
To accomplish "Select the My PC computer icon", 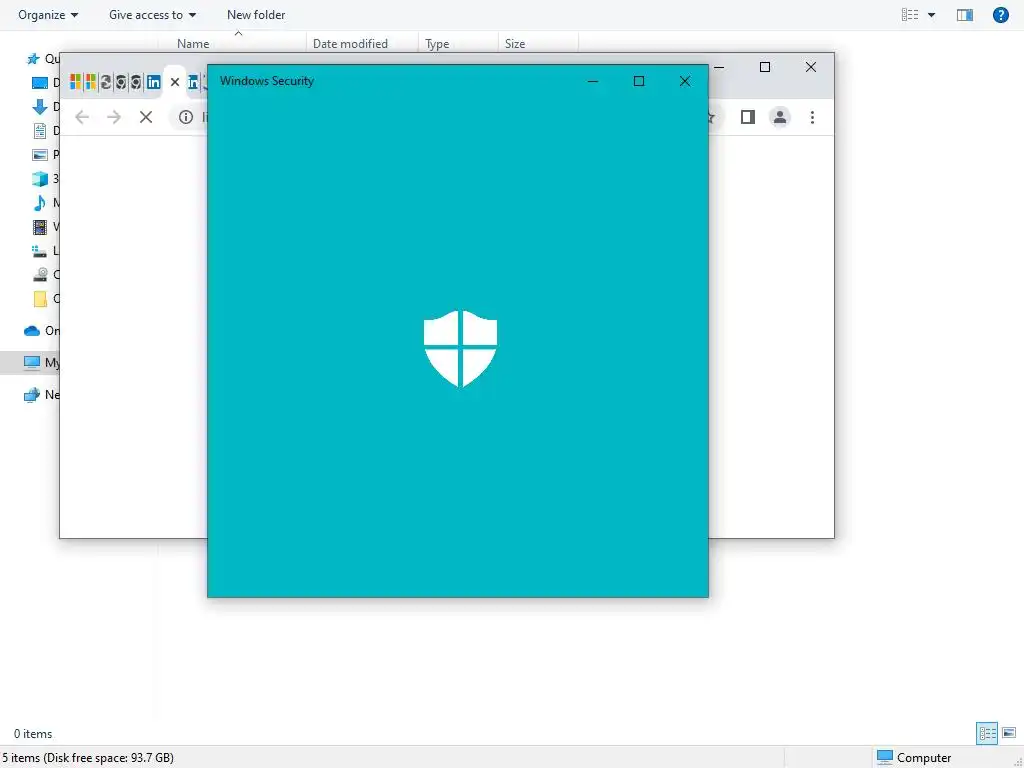I will pos(32,362).
